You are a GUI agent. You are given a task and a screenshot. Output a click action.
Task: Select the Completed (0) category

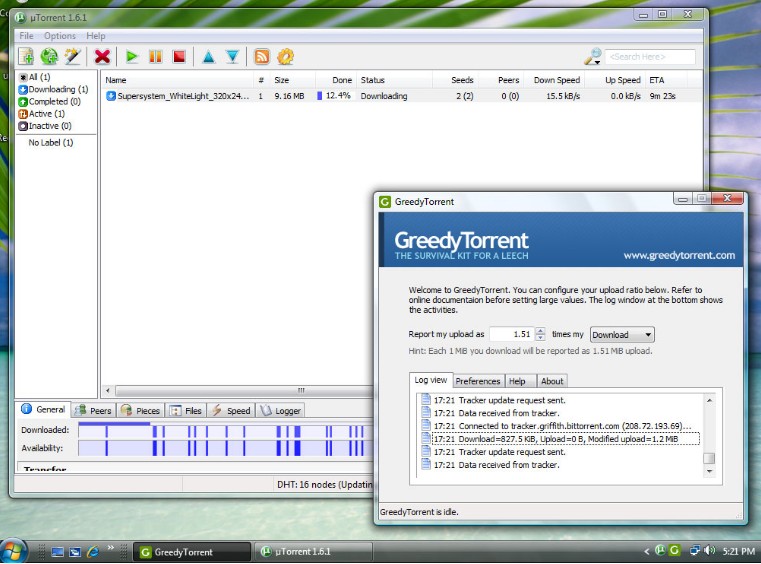point(50,101)
